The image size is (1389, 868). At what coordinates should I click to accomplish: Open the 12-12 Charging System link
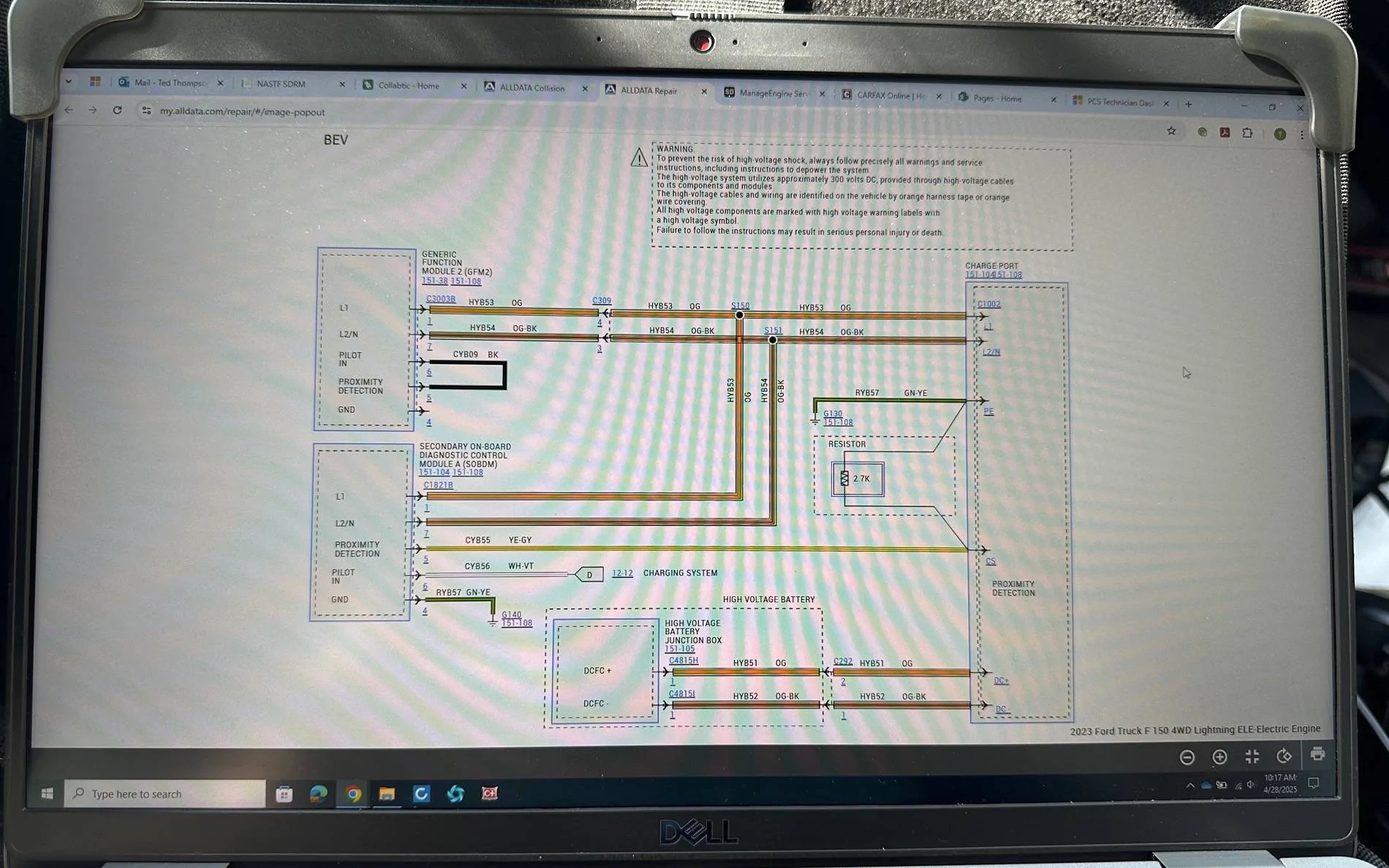(x=622, y=574)
